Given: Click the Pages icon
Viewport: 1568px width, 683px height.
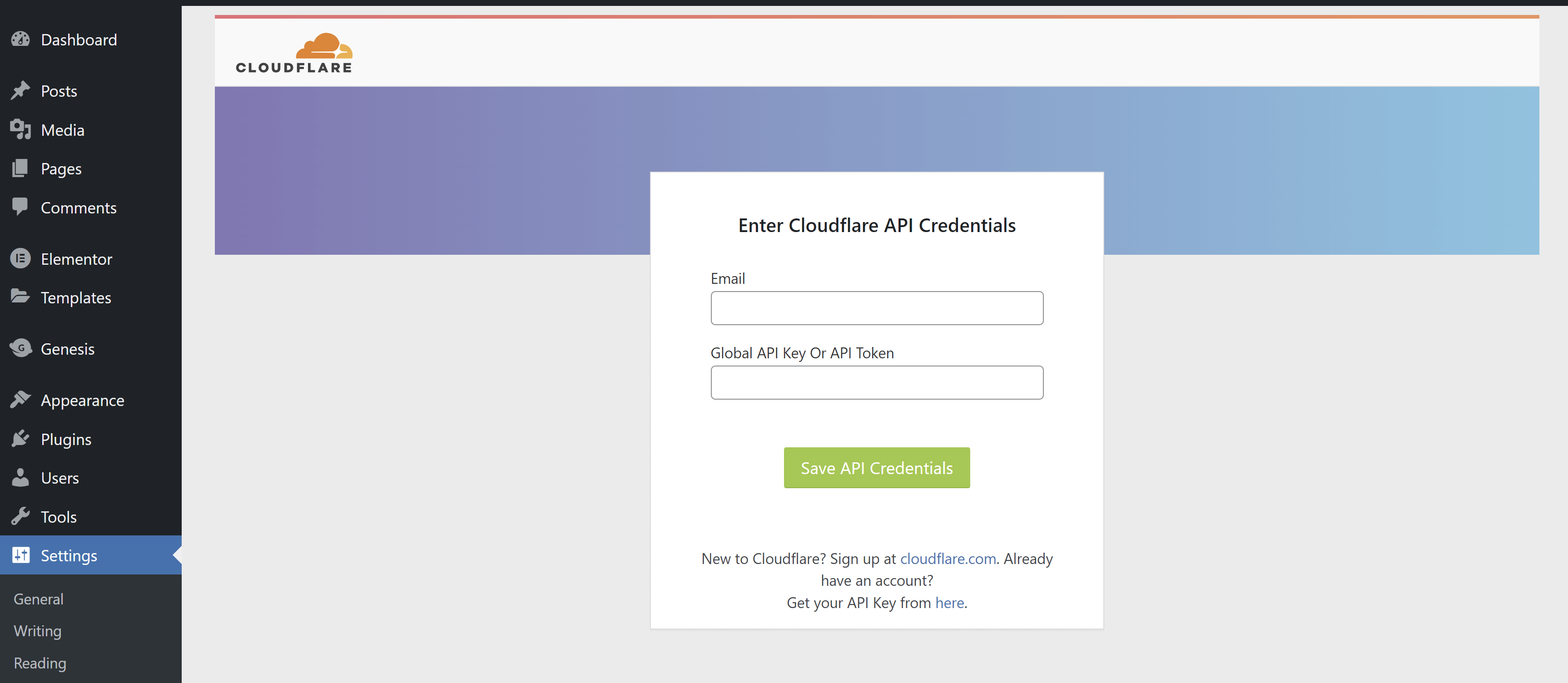Looking at the screenshot, I should pyautogui.click(x=20, y=168).
